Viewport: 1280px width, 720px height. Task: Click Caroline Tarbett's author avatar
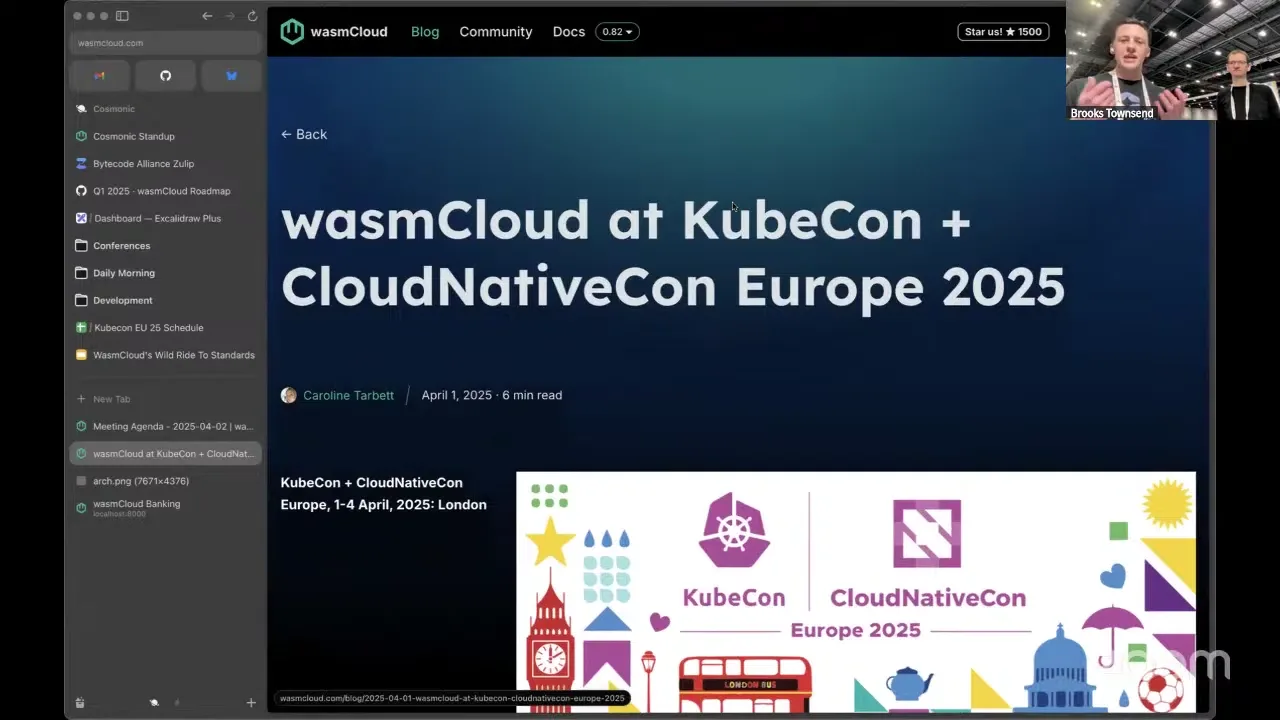tap(289, 395)
